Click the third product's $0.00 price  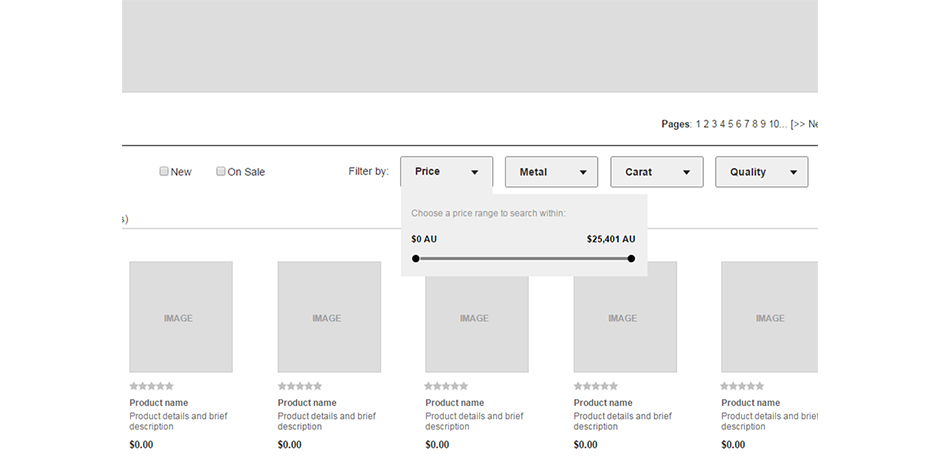tap(437, 444)
